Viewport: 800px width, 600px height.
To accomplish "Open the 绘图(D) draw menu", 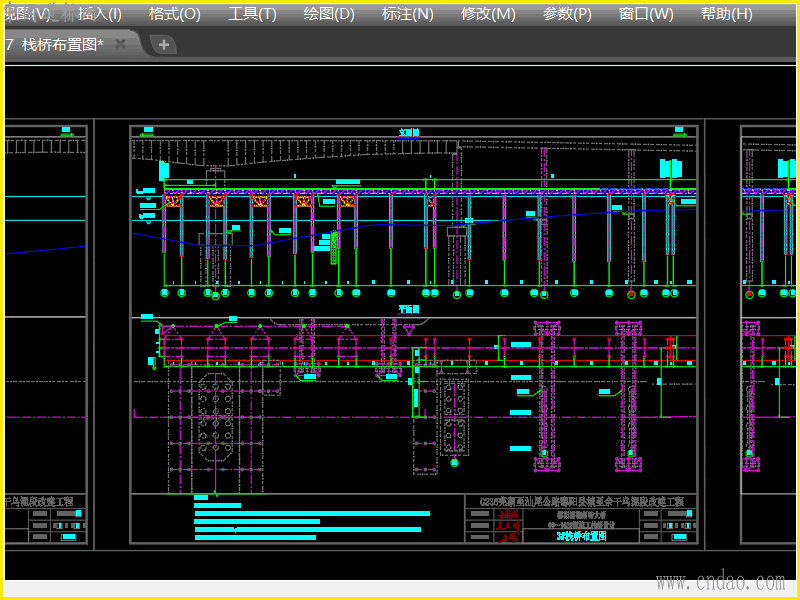I will point(329,14).
